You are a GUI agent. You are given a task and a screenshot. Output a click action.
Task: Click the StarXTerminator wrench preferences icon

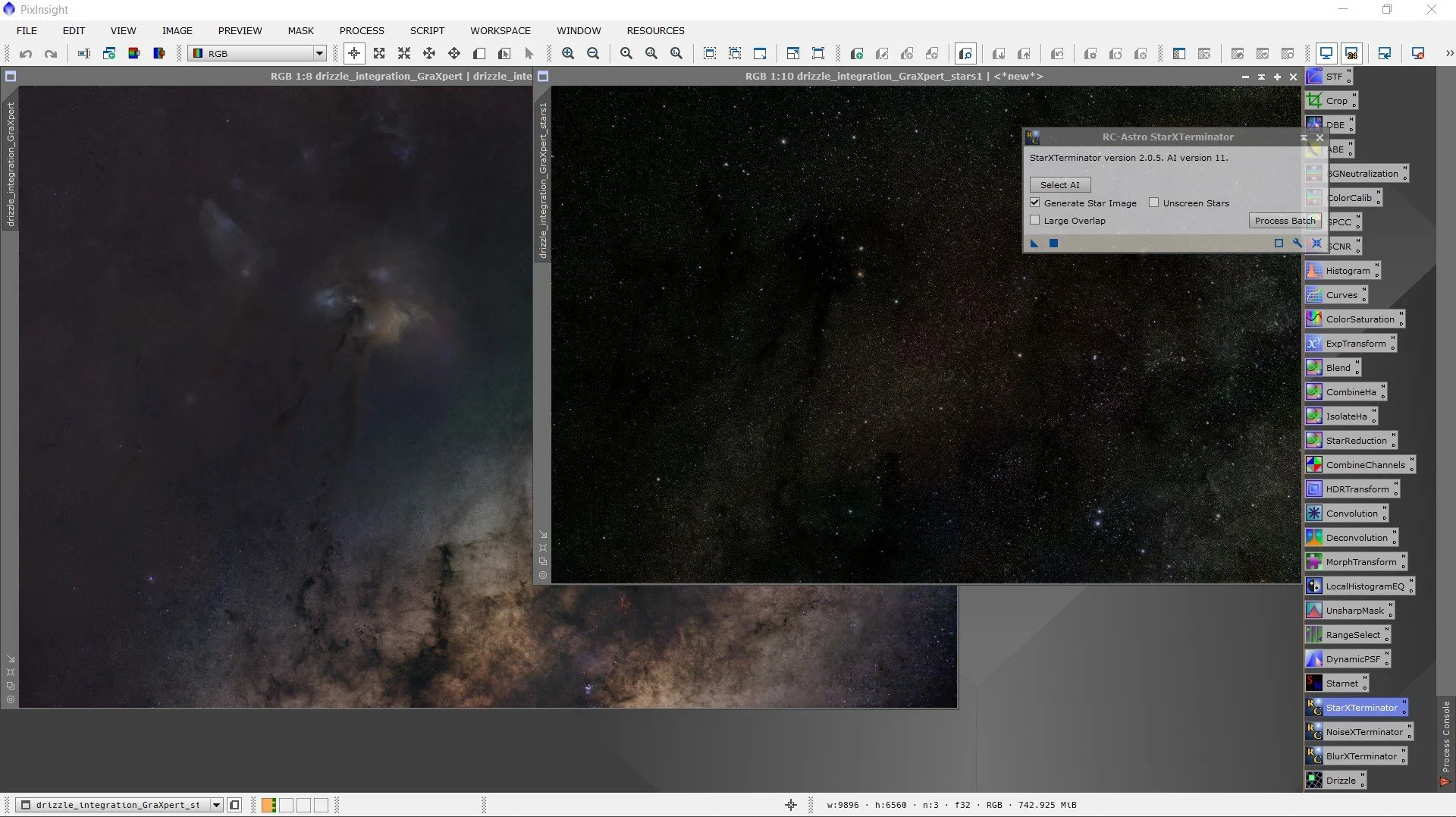tap(1298, 244)
